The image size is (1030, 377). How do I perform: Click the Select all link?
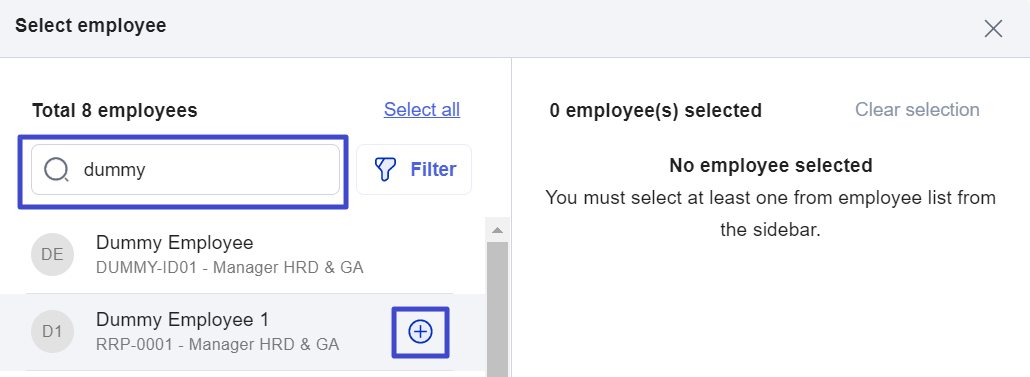pyautogui.click(x=422, y=110)
